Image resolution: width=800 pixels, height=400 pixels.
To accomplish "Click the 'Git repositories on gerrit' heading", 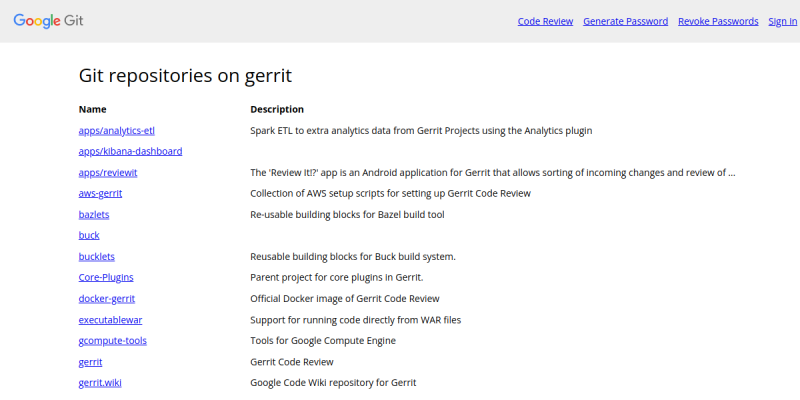I will (185, 76).
